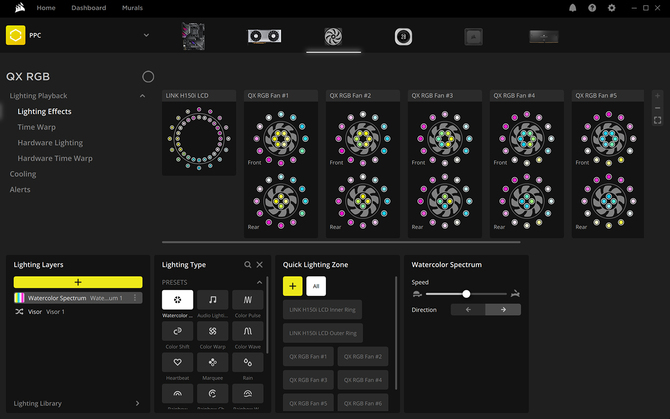
Task: Choose the Rain preset
Action: pos(247,362)
